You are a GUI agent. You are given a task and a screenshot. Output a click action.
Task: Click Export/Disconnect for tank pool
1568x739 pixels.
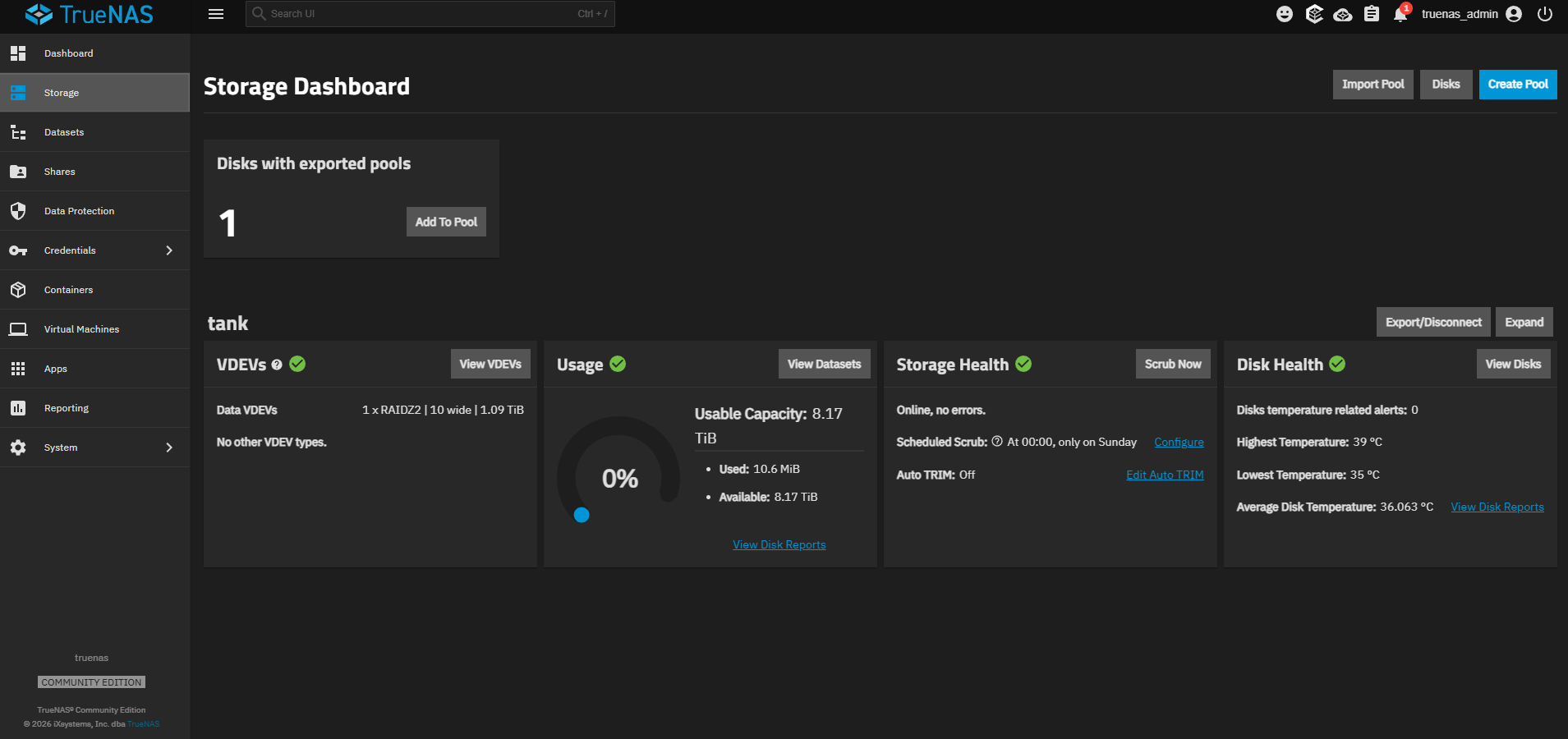(x=1433, y=322)
